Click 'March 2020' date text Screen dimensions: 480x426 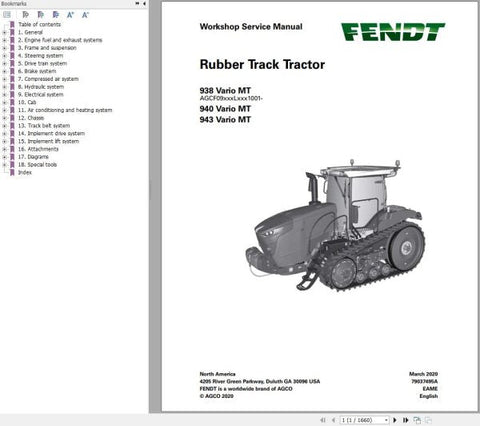(x=423, y=374)
